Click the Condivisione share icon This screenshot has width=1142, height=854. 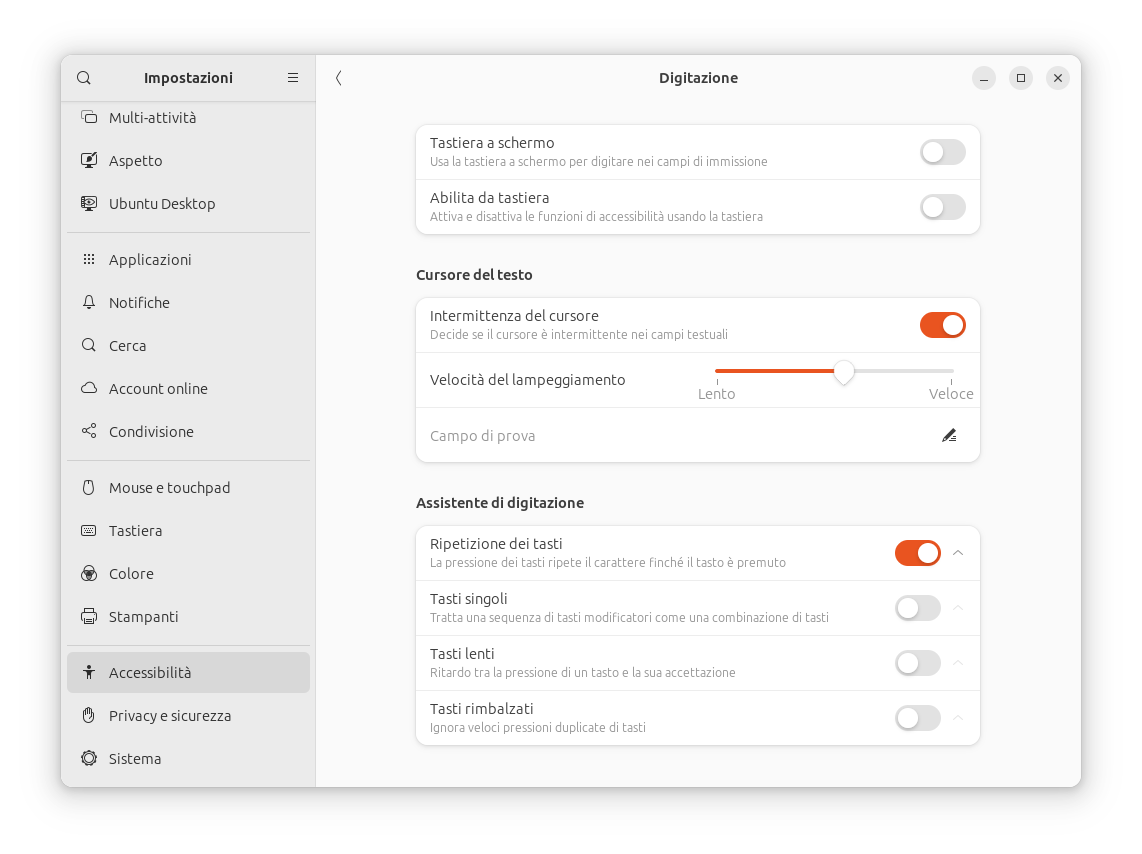[89, 431]
